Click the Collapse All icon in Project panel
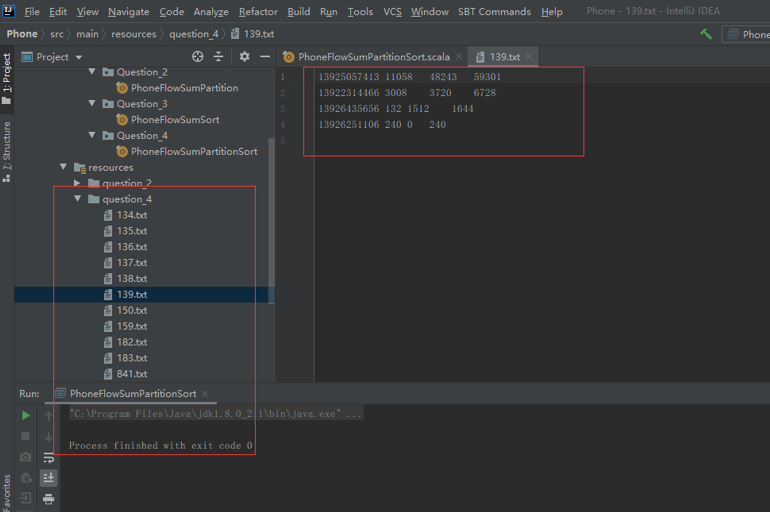 (219, 57)
